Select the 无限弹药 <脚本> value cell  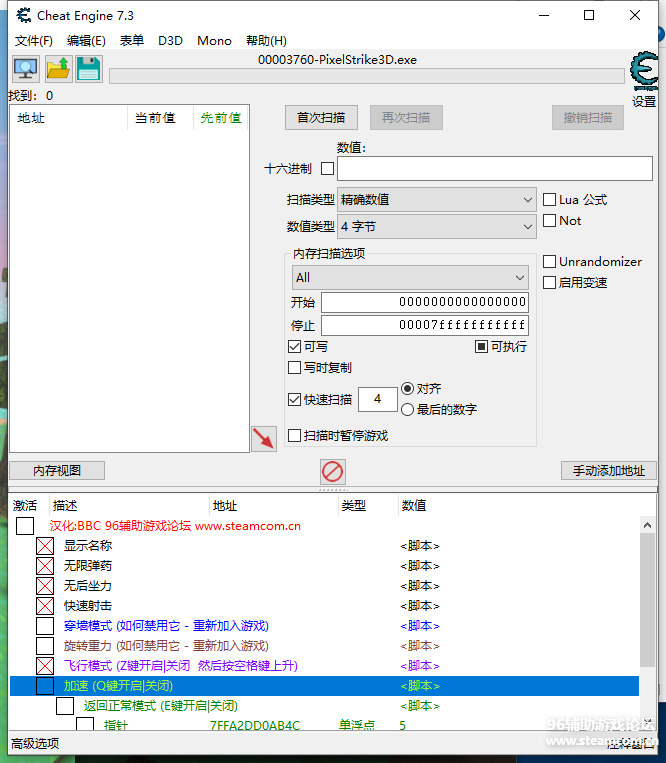tap(420, 566)
